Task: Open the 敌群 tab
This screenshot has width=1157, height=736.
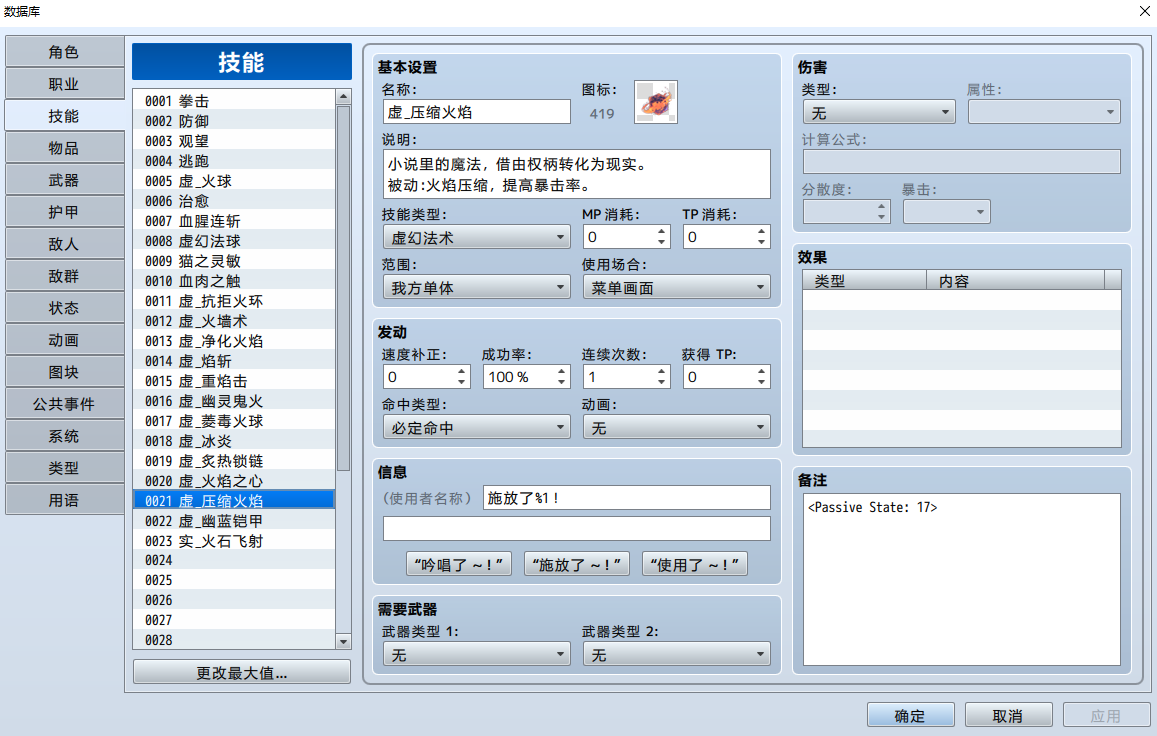Action: (x=64, y=276)
